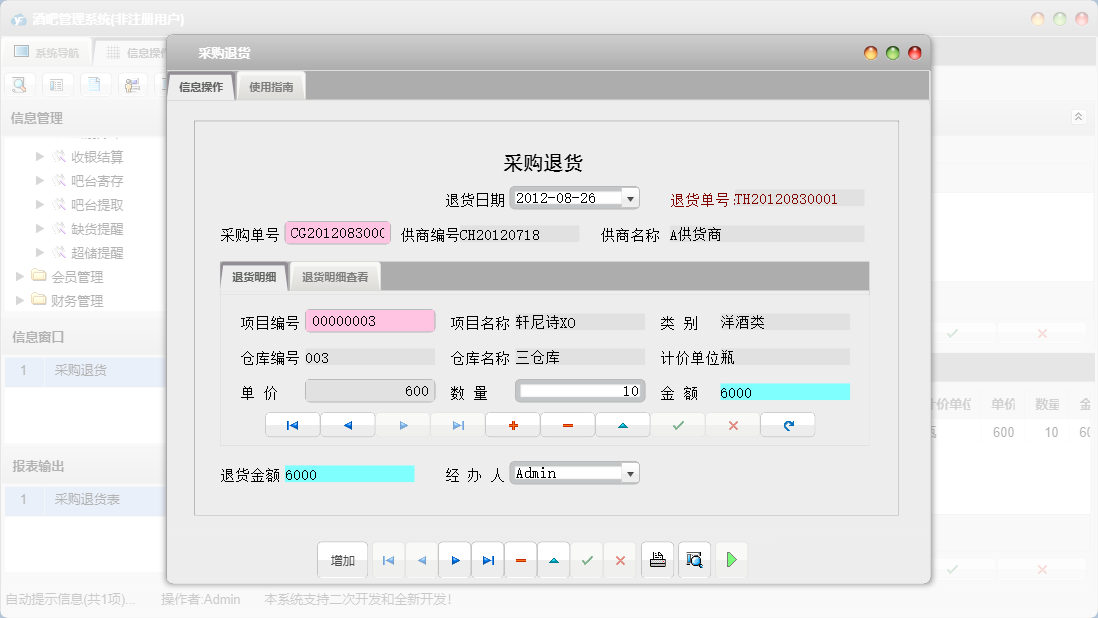The height and width of the screenshot is (618, 1098).
Task: Click 项目名称 轩尼诗XO field
Action: tap(580, 322)
